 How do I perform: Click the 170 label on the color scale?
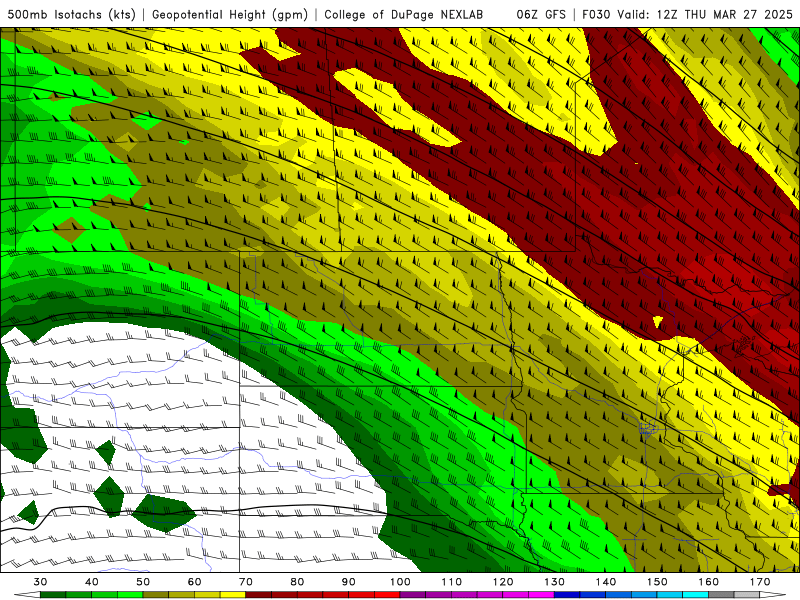pyautogui.click(x=760, y=582)
